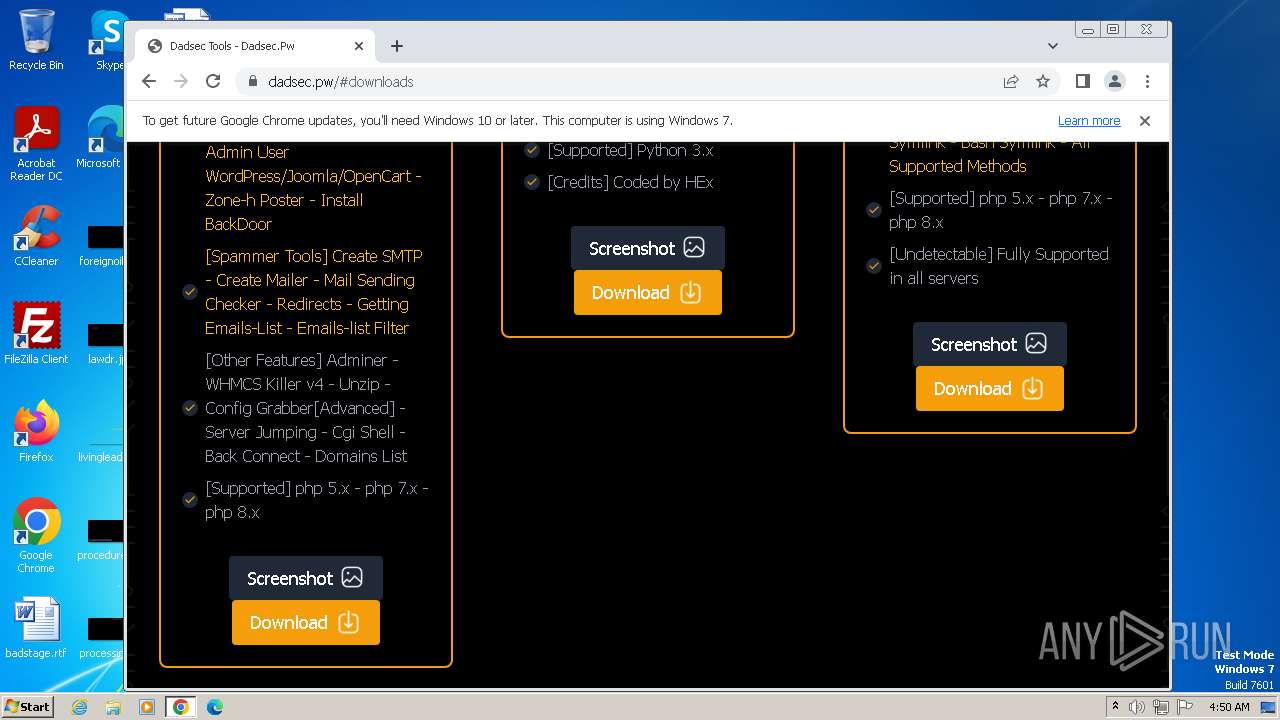Share this page icon in address bar

pos(1011,81)
